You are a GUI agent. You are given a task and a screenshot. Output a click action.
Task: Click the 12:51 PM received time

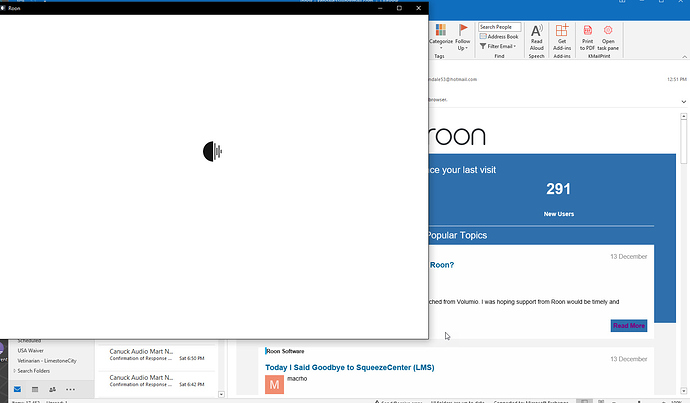click(677, 79)
